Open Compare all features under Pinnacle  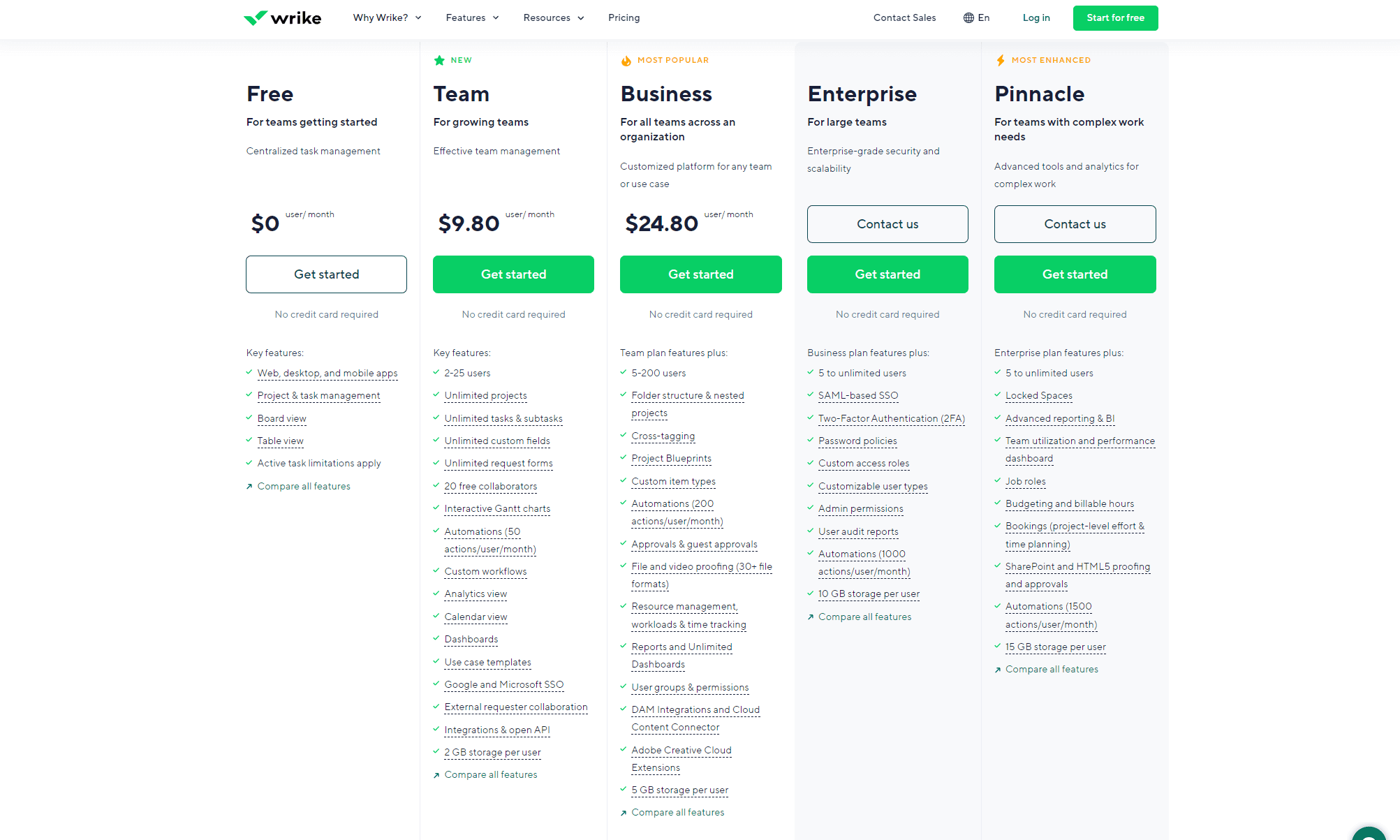click(x=1052, y=669)
